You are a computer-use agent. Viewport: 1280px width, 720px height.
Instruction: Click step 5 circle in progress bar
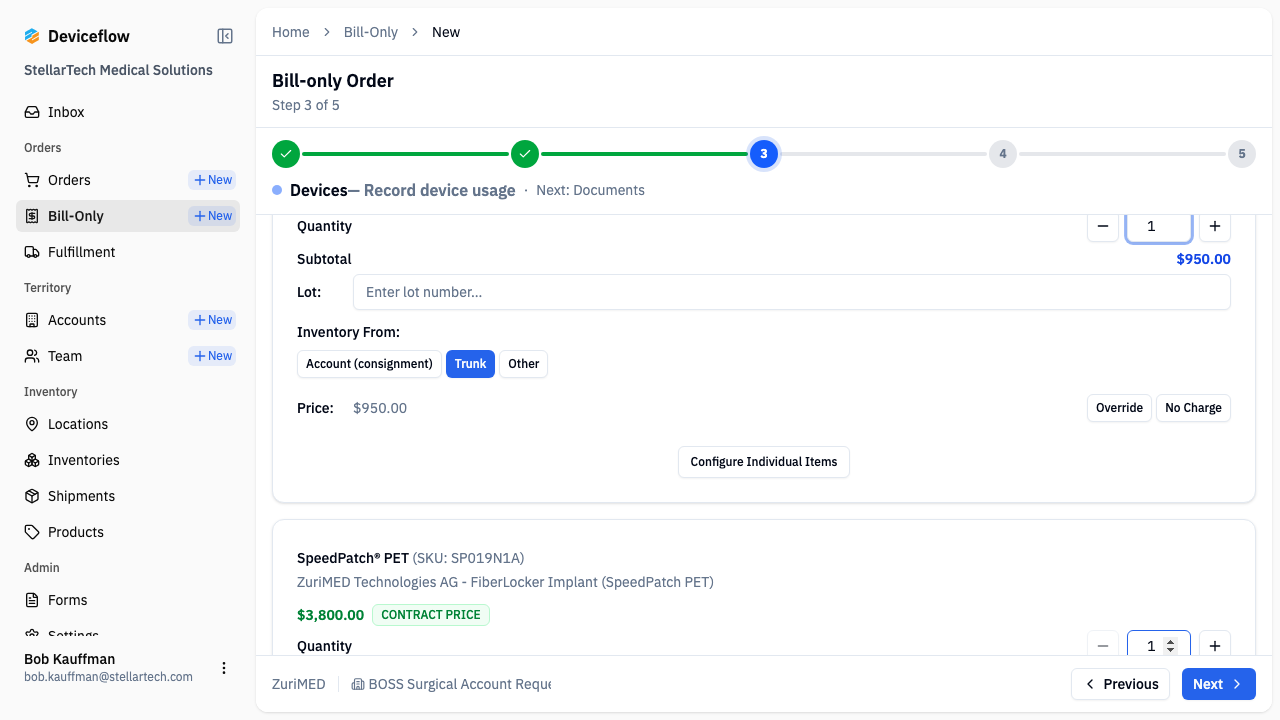point(1242,154)
